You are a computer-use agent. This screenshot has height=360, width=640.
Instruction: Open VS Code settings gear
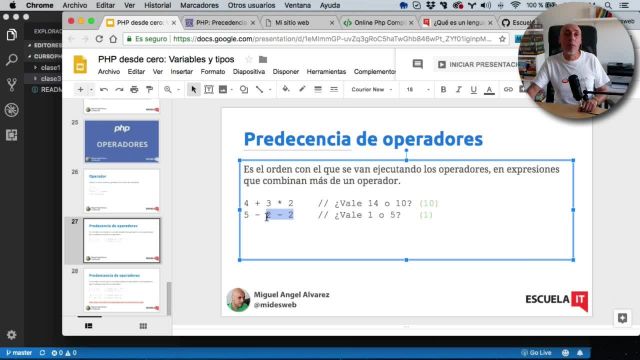11,335
